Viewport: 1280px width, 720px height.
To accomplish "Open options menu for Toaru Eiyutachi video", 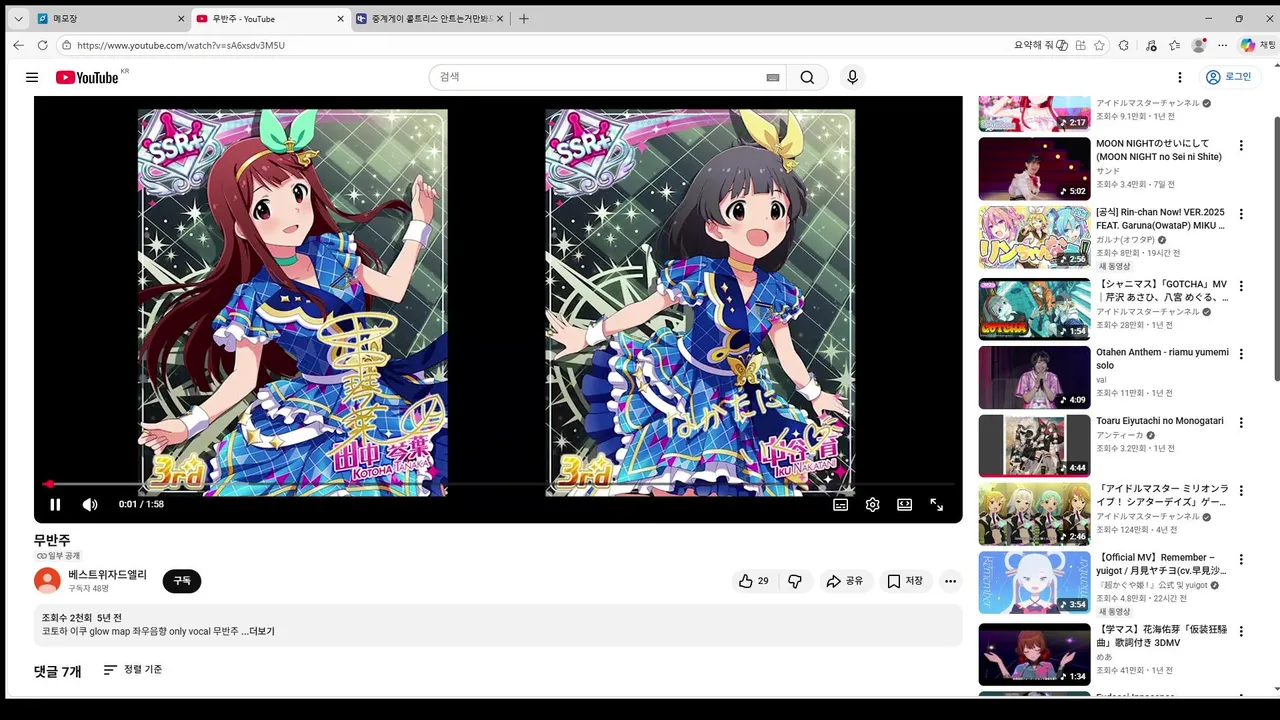I will (x=1241, y=423).
